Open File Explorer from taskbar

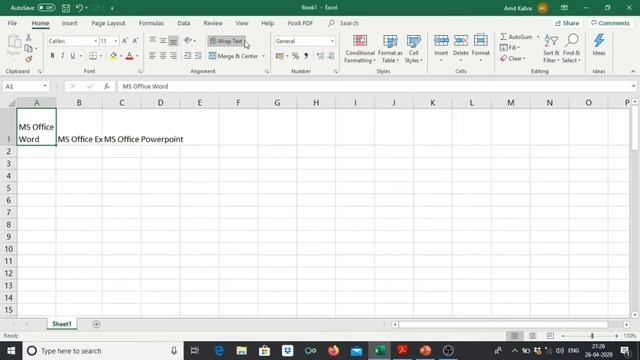point(242,351)
